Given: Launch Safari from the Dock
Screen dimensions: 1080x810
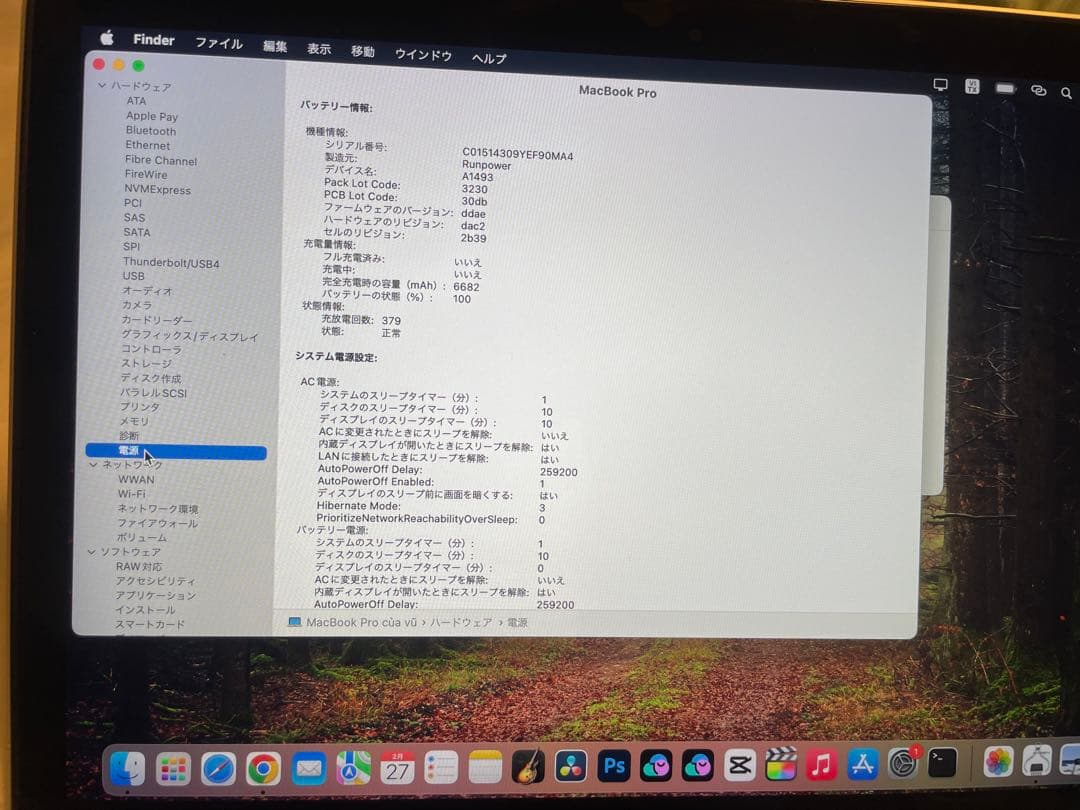Looking at the screenshot, I should pos(218,769).
